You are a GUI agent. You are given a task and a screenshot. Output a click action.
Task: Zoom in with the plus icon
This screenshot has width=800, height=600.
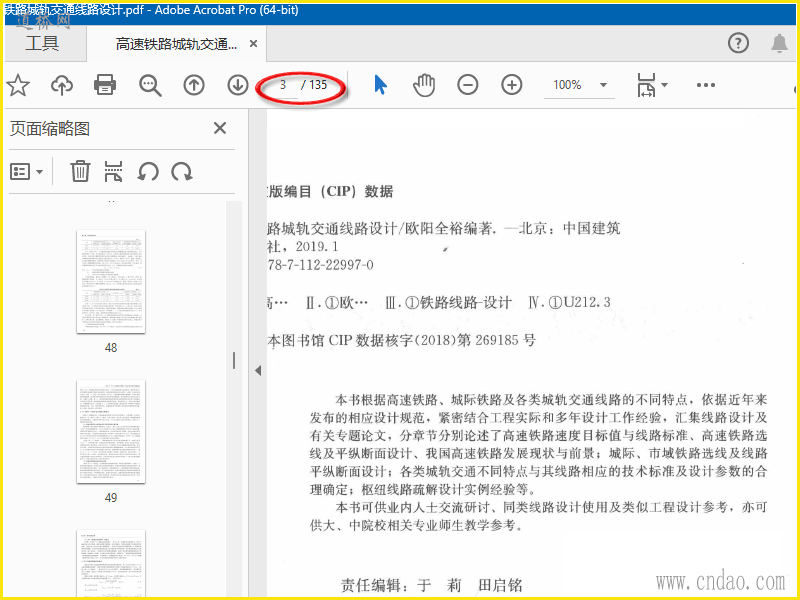pyautogui.click(x=512, y=85)
